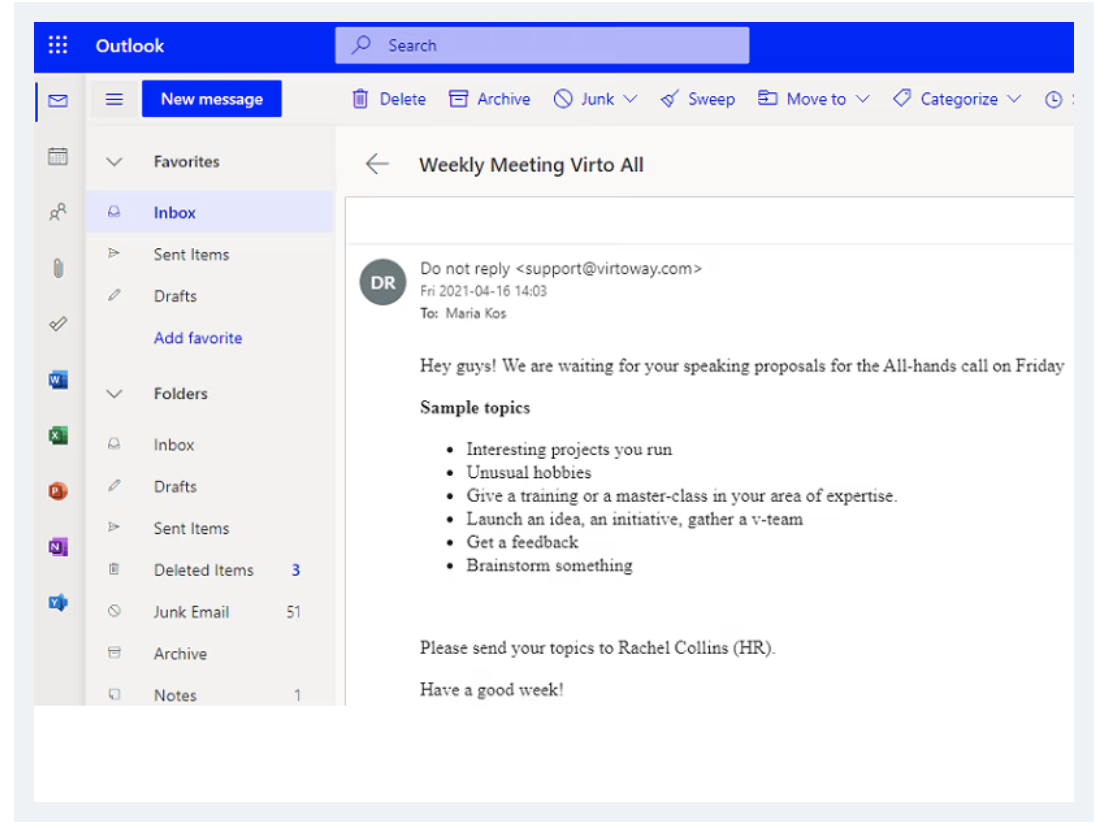
Task: Expand the Move to dropdown arrow
Action: tap(863, 99)
